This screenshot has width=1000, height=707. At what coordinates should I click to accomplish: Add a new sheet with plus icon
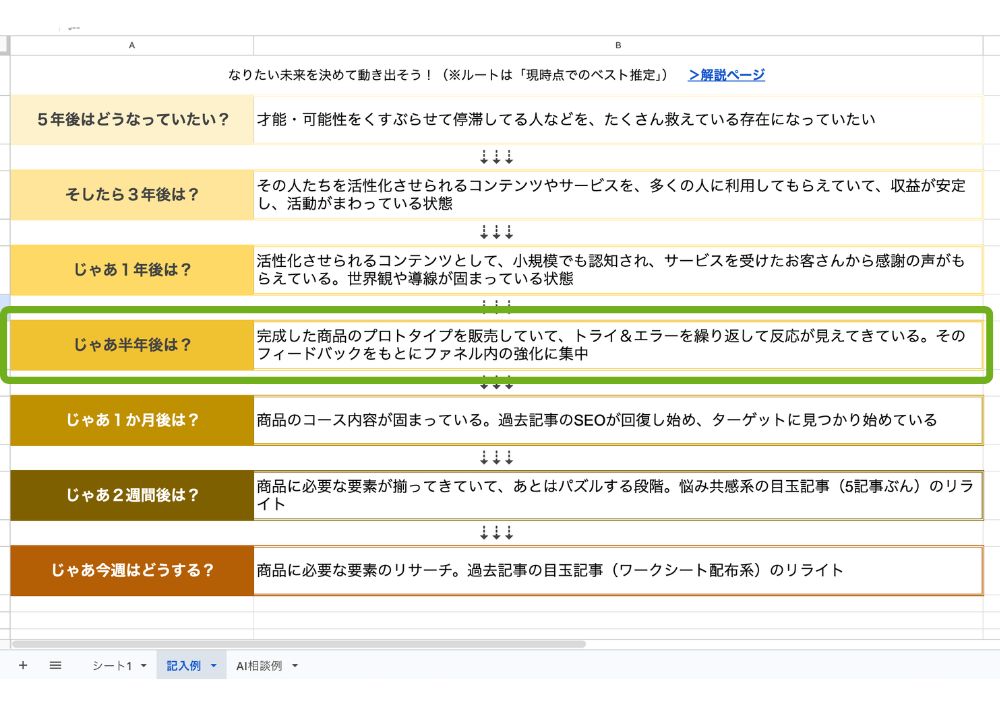(23, 666)
